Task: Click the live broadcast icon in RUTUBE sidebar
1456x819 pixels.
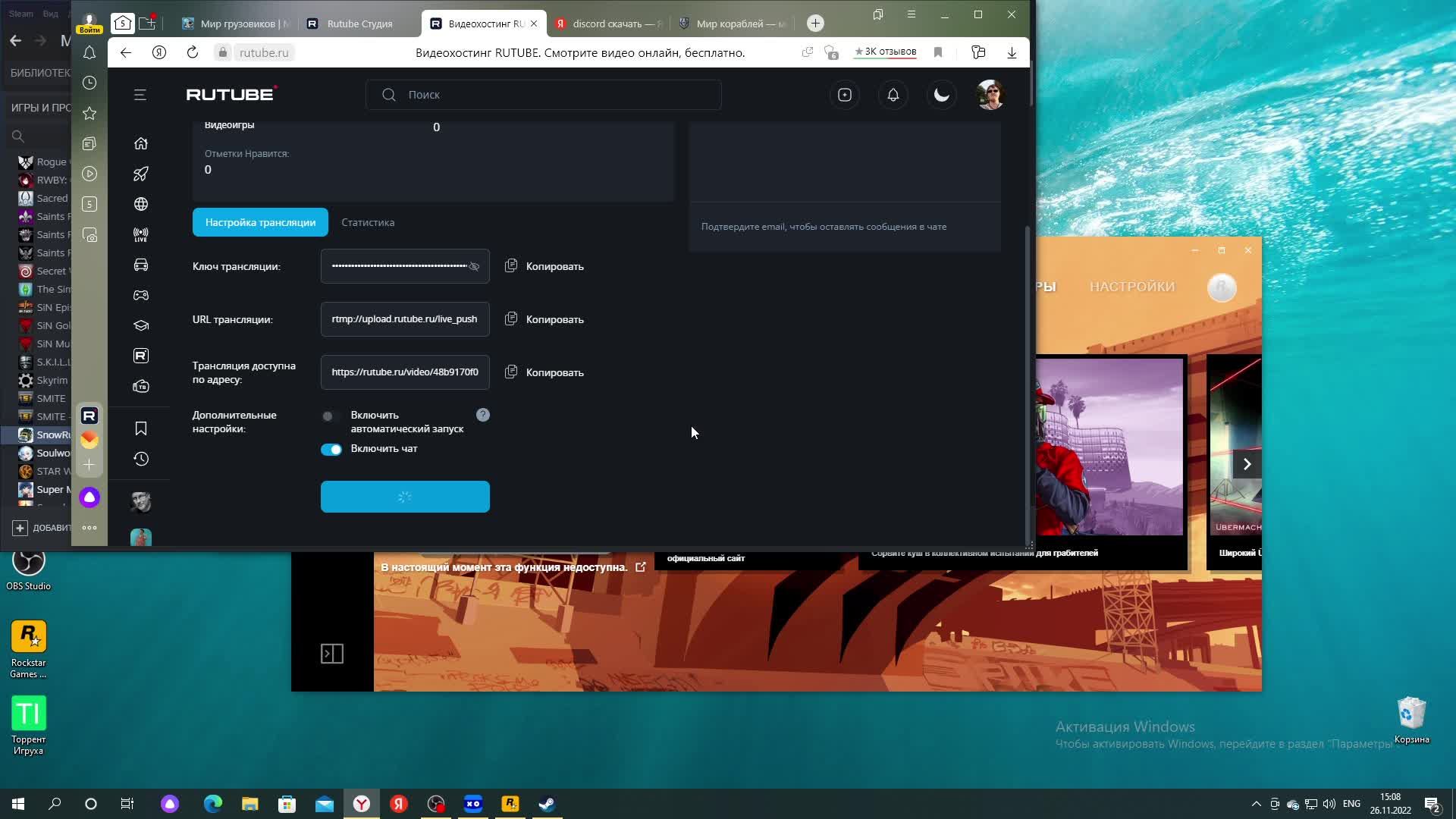Action: click(141, 235)
